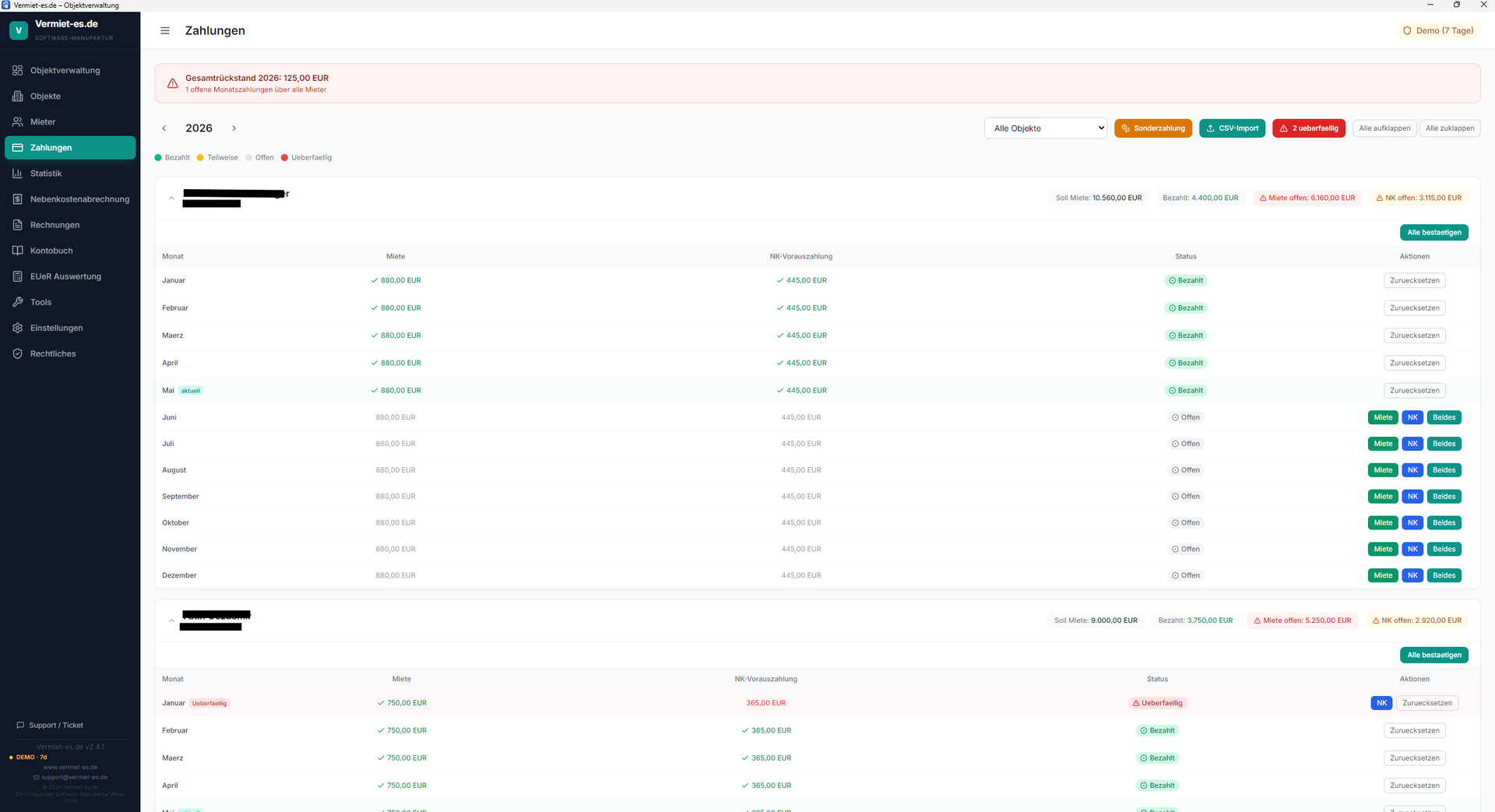
Task: Click Zuruecksetzen for Januar with 880,00 EUR
Action: pos(1415,281)
